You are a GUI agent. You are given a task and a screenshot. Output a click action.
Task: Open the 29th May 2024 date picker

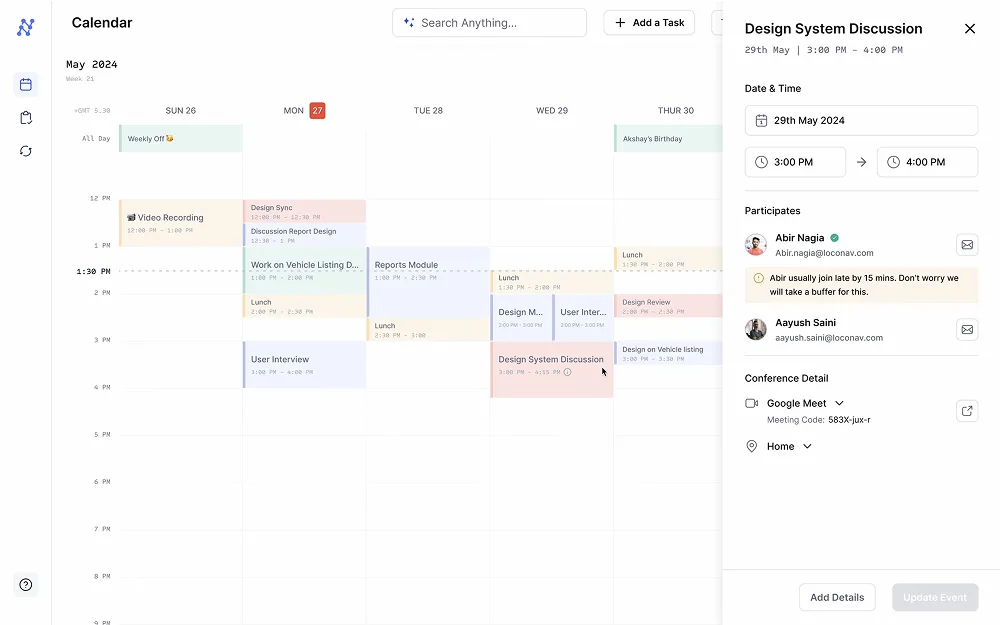point(861,121)
